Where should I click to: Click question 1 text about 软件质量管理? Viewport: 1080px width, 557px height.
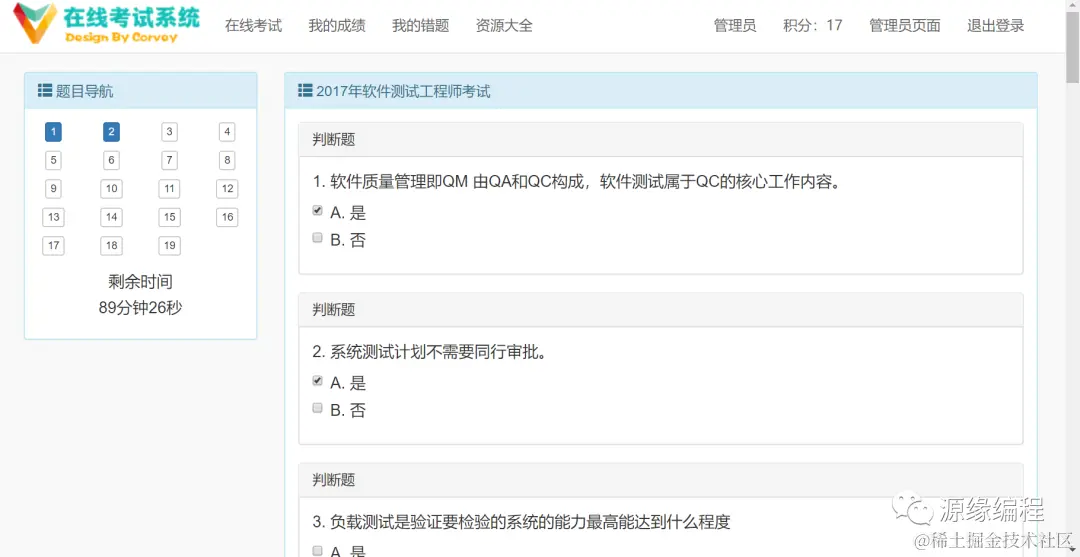click(577, 182)
